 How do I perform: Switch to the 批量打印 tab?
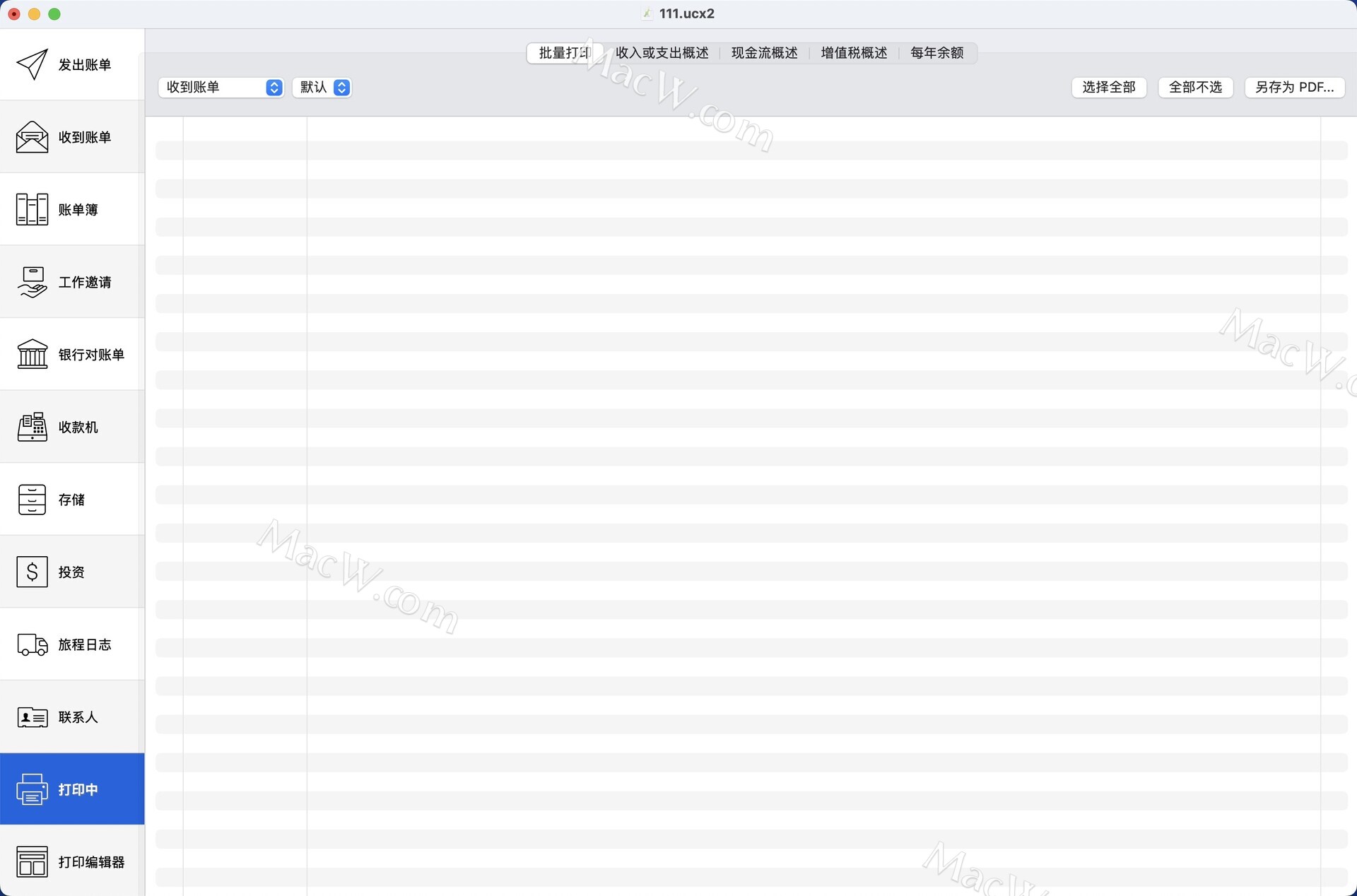pos(565,53)
